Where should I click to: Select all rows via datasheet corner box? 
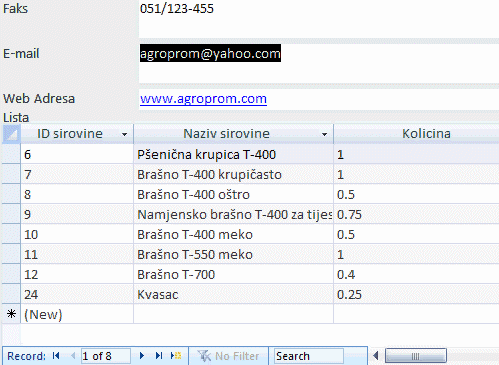tap(11, 134)
